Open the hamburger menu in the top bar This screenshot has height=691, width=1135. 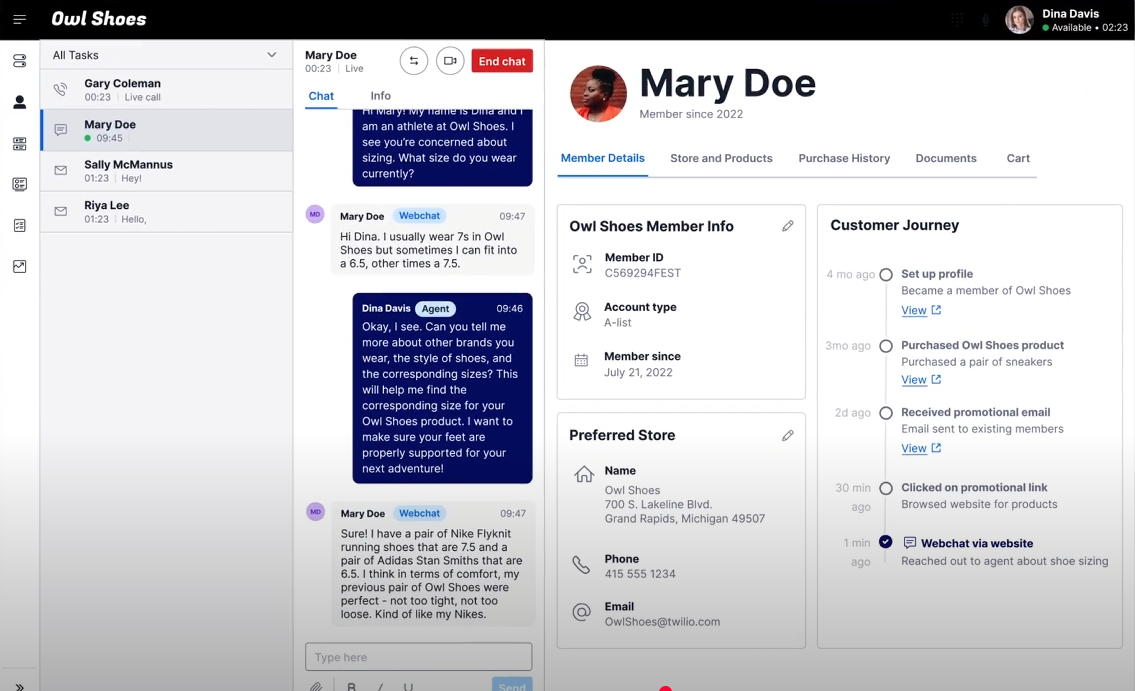coord(19,19)
